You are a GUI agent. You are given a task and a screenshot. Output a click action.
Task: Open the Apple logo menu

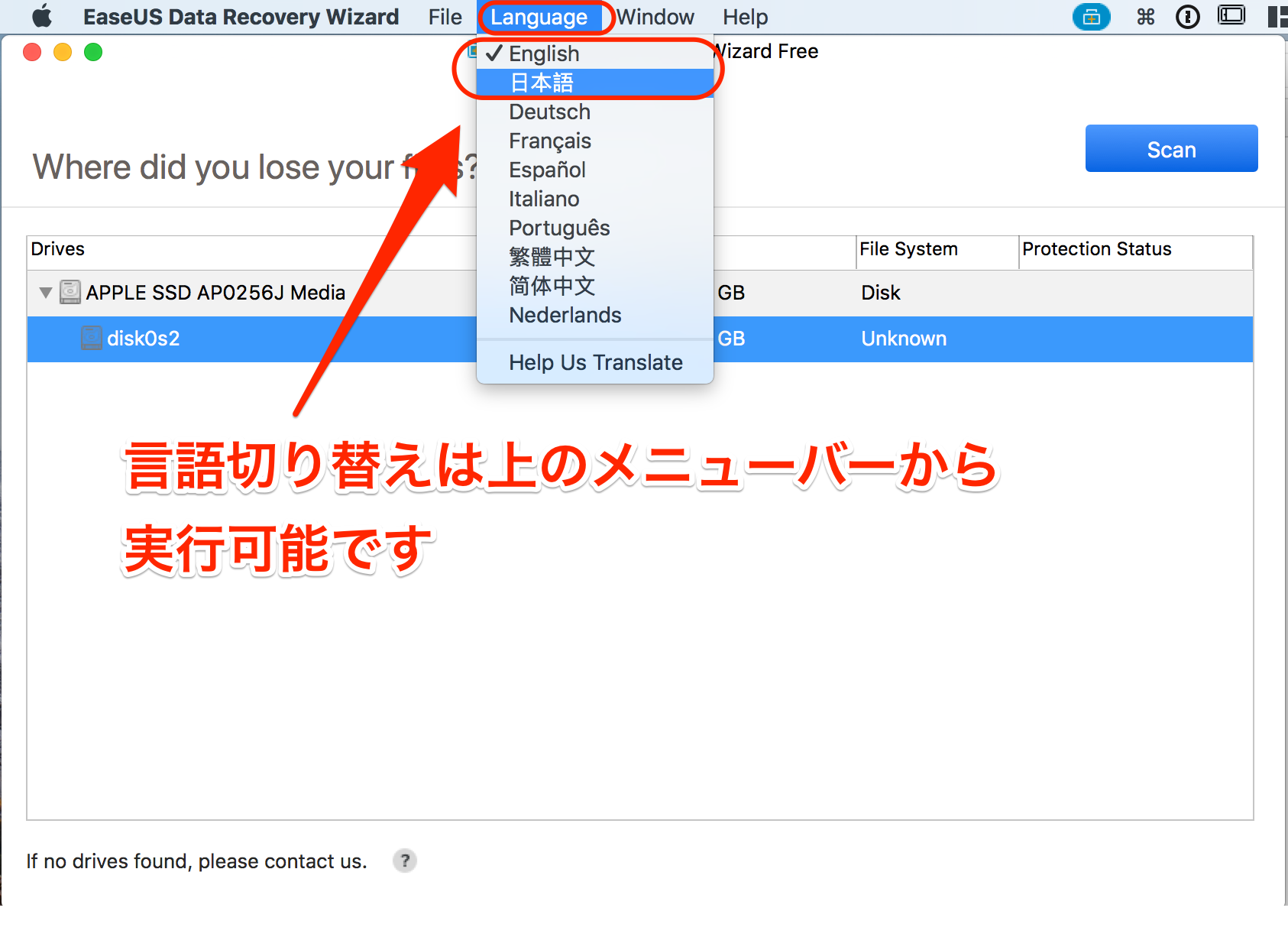[x=42, y=17]
